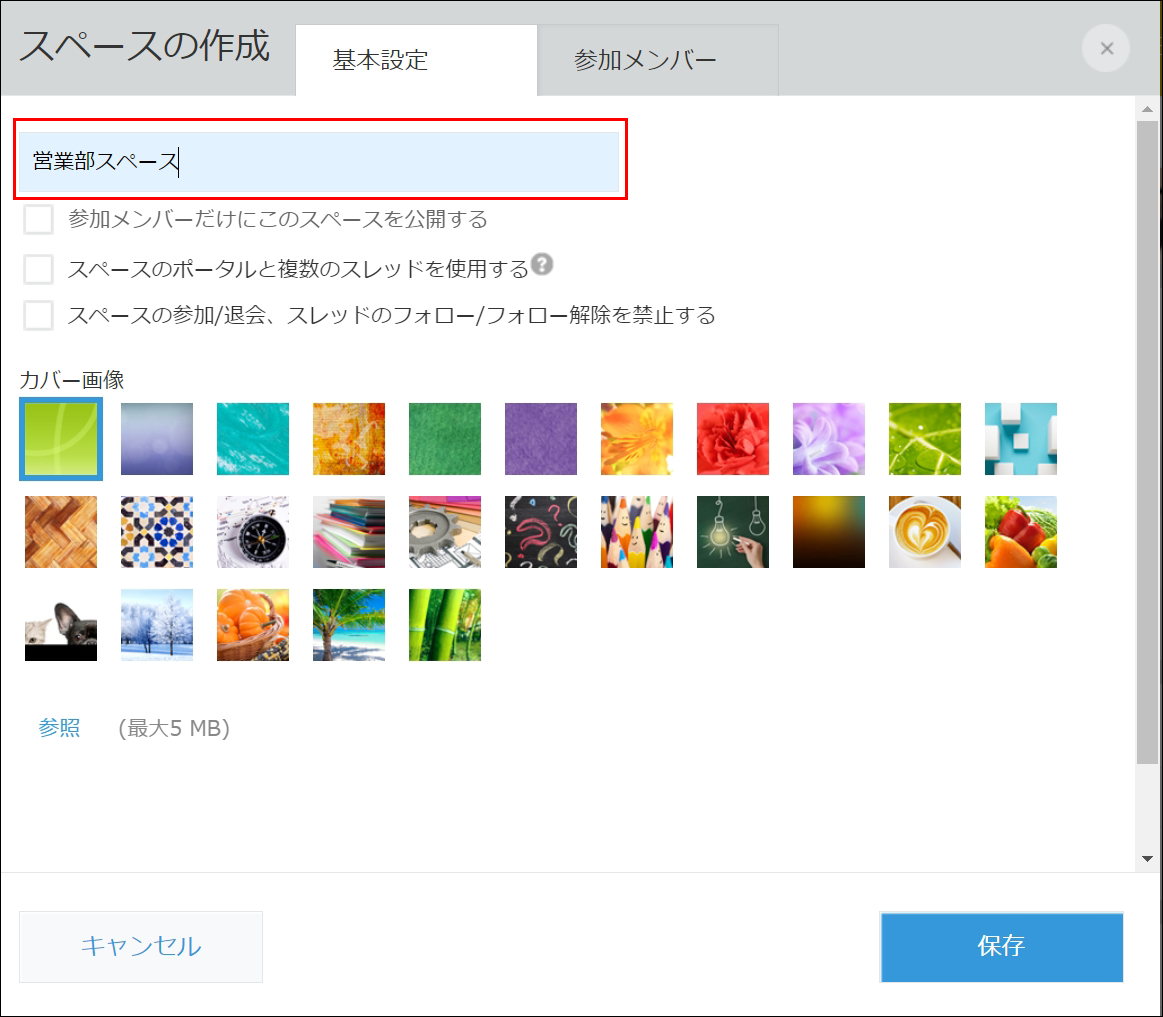Choose the red rose cover image
This screenshot has width=1163, height=1017.
pos(732,438)
